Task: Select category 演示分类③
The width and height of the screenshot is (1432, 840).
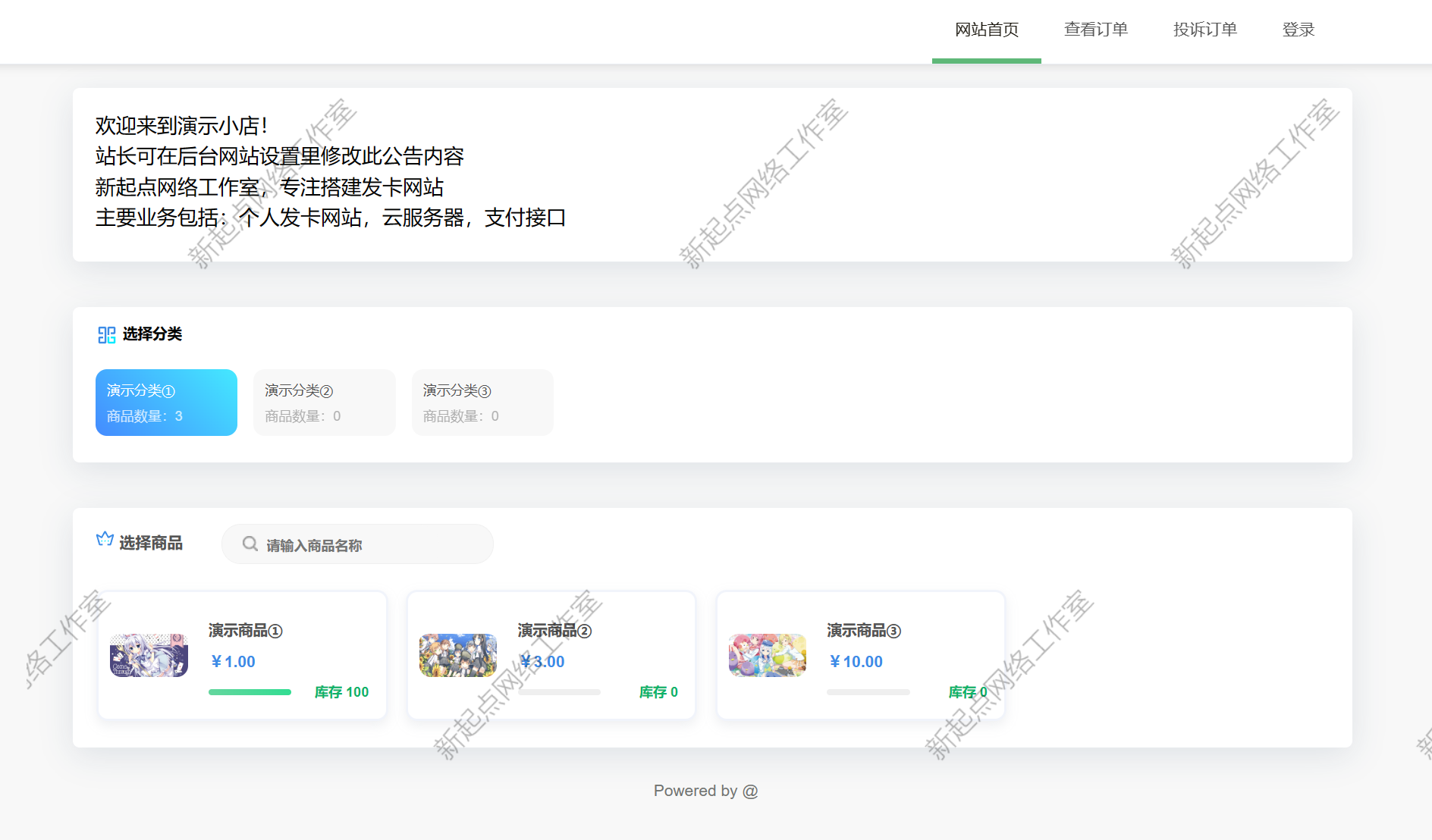Action: (482, 403)
